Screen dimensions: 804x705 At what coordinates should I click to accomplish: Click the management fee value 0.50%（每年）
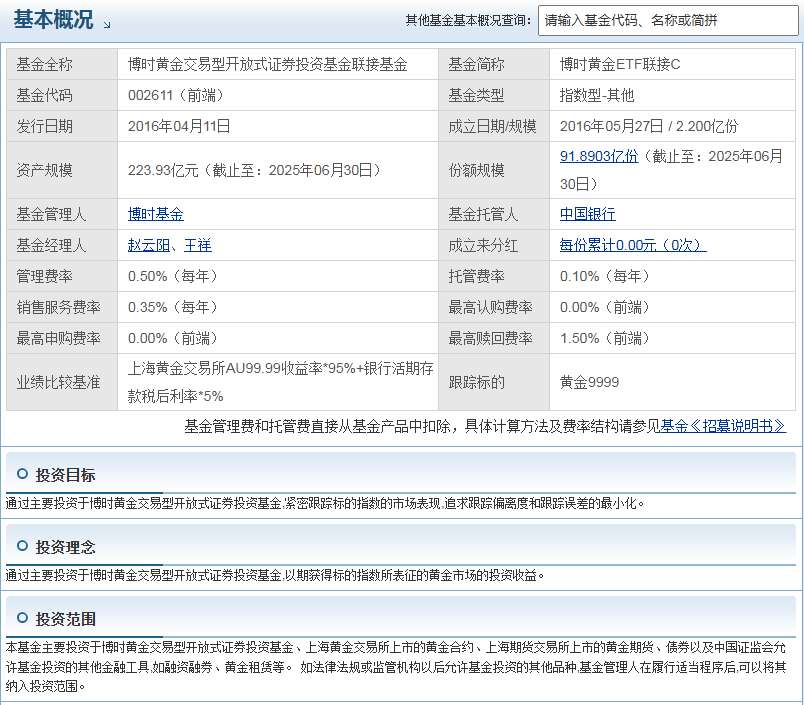click(x=173, y=277)
